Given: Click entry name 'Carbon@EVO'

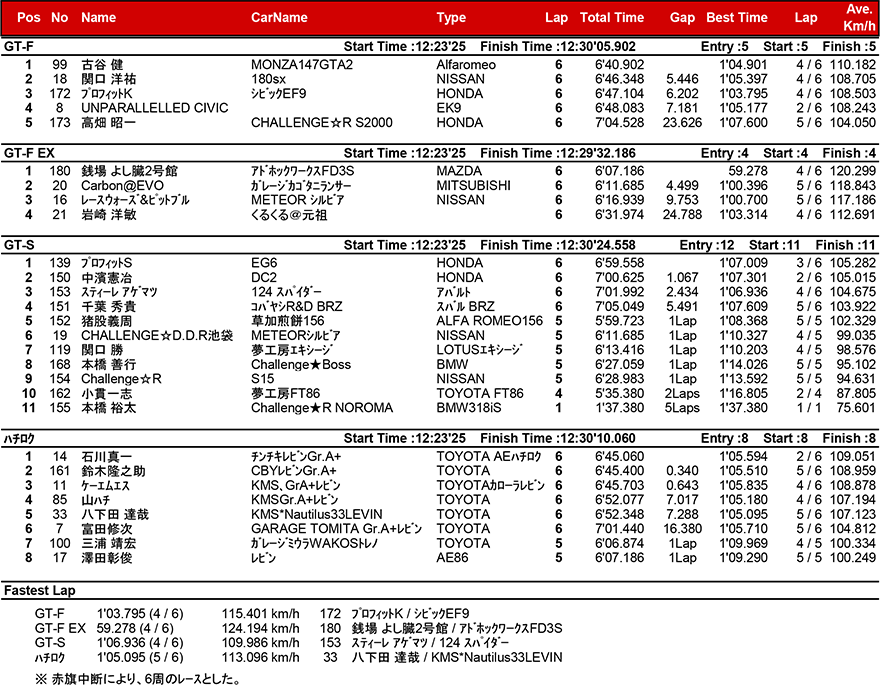Looking at the screenshot, I should pyautogui.click(x=122, y=186).
